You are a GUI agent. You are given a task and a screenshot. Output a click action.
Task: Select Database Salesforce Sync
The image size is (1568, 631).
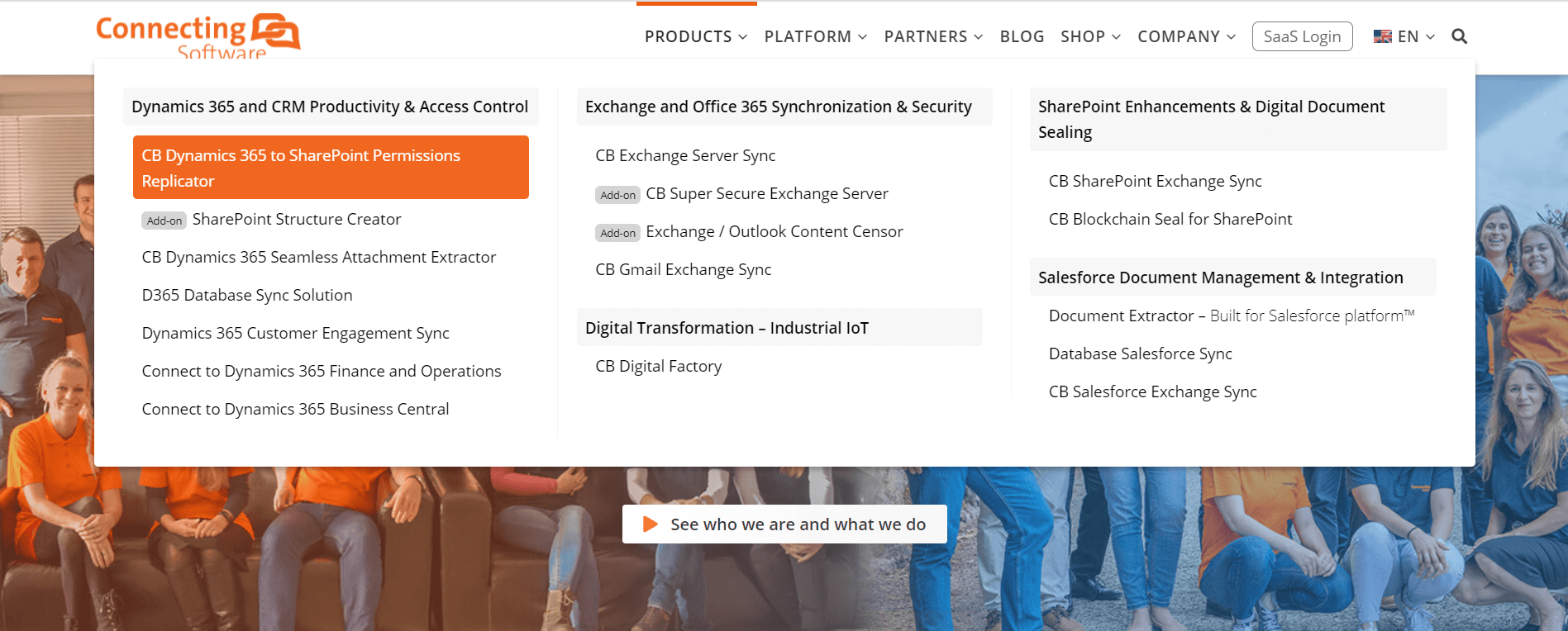click(x=1141, y=353)
